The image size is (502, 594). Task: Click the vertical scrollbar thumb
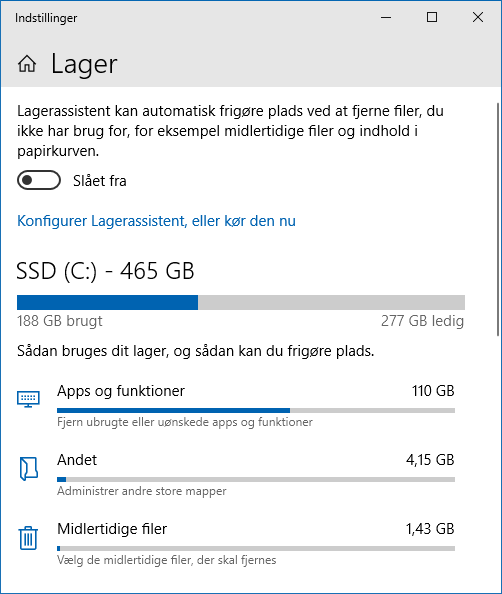pyautogui.click(x=498, y=219)
